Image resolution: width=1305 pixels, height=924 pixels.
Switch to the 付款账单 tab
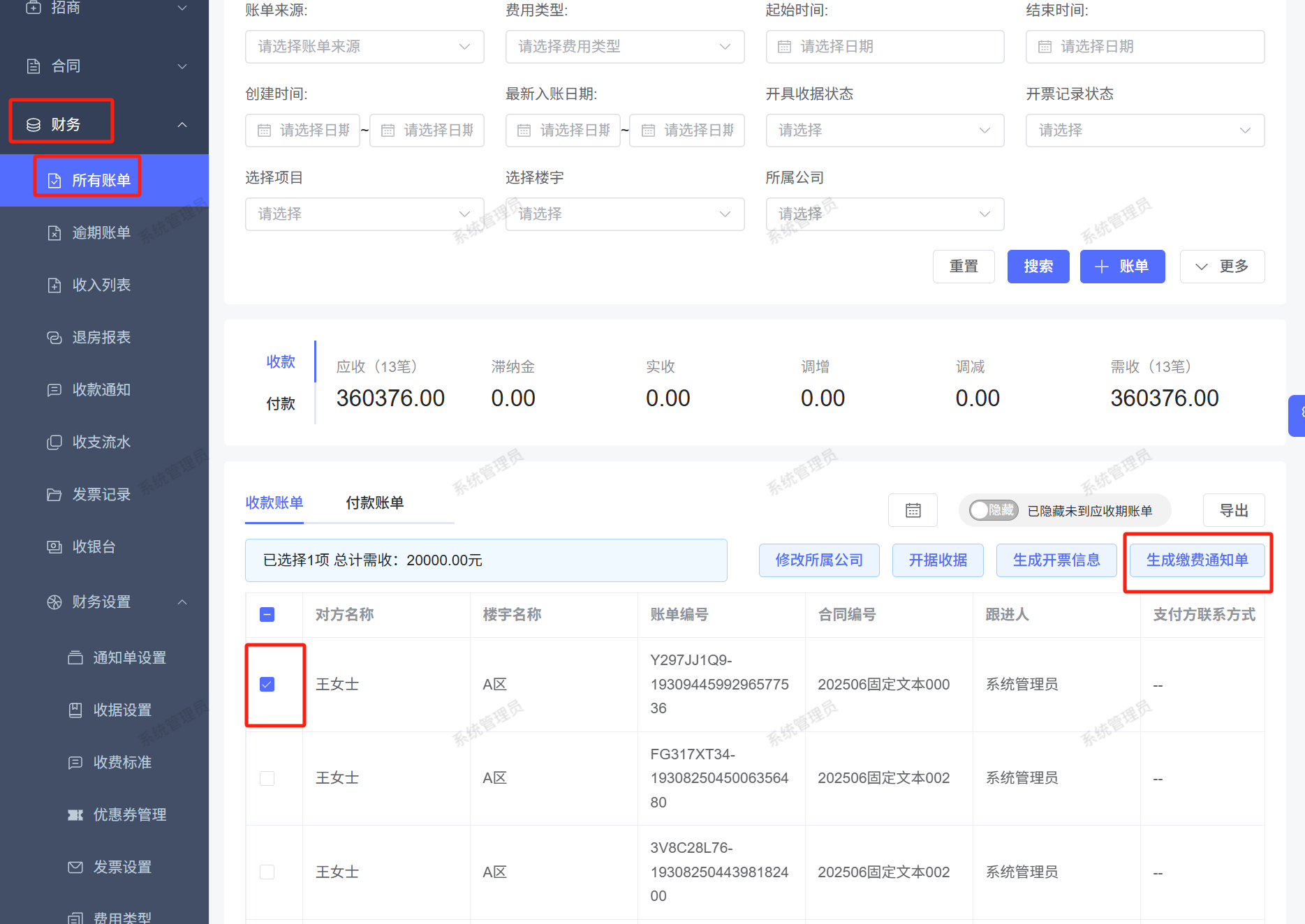tap(374, 502)
